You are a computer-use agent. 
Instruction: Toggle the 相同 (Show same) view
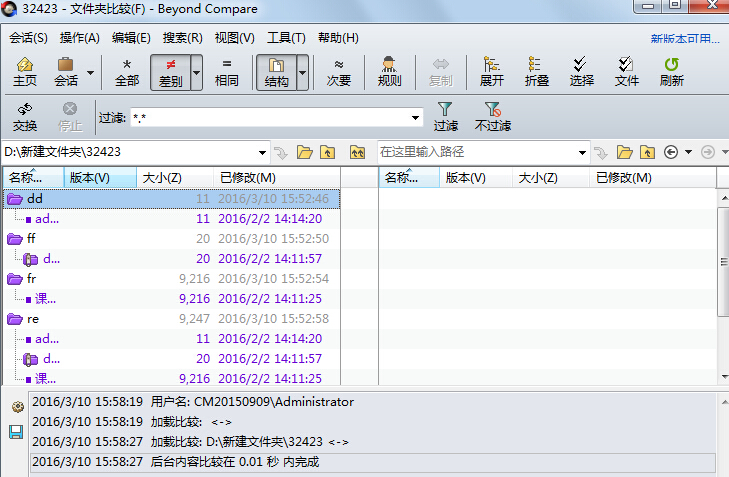click(227, 72)
